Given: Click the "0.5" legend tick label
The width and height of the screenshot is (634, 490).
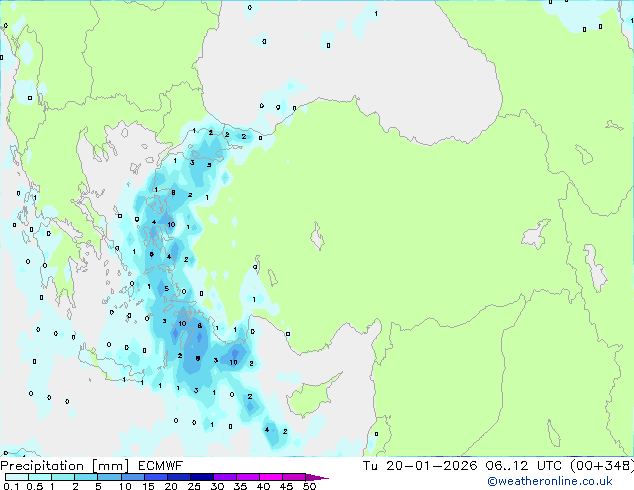Looking at the screenshot, I should (34, 486).
